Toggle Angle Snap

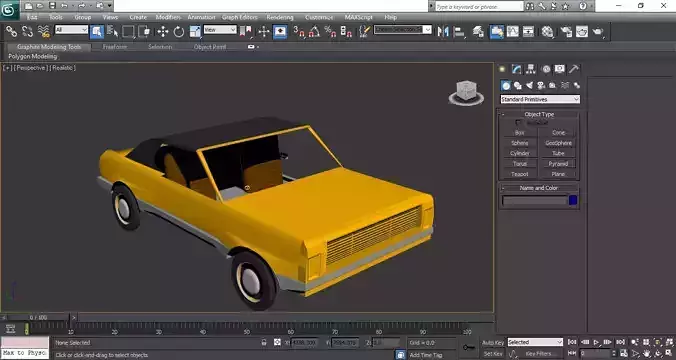[x=314, y=31]
